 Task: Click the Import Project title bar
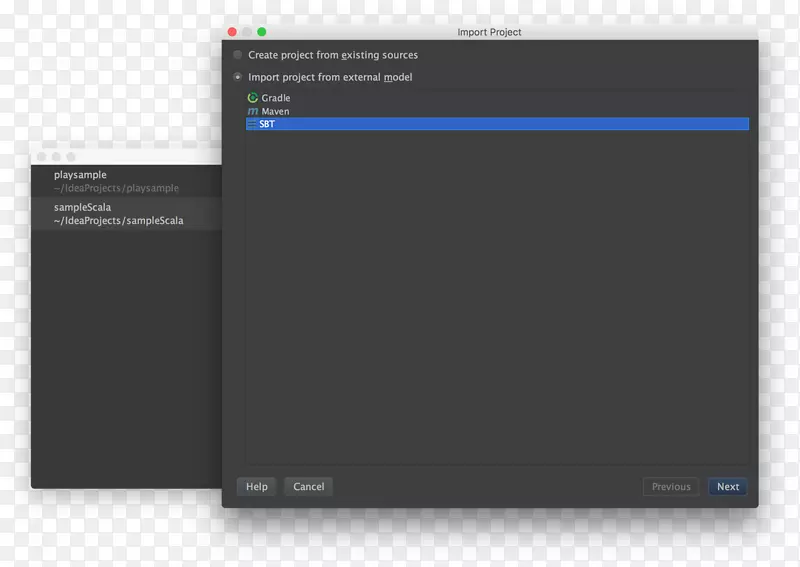(x=489, y=32)
